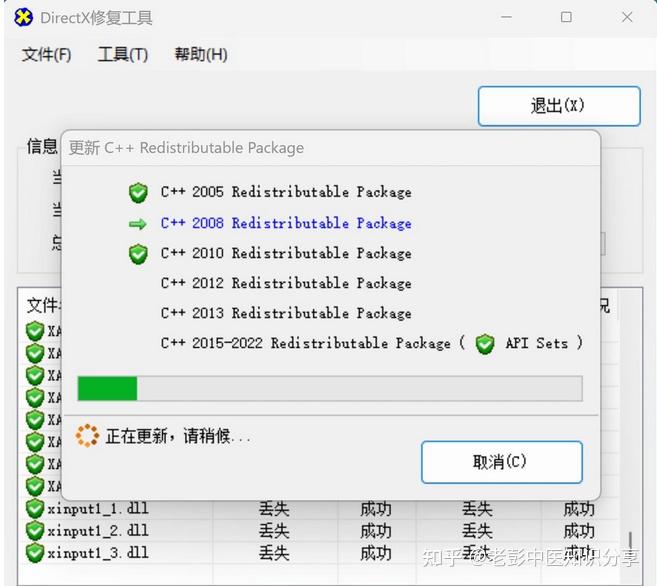
Task: Select the C++ 2013 Redistributable Package text
Action: click(286, 313)
